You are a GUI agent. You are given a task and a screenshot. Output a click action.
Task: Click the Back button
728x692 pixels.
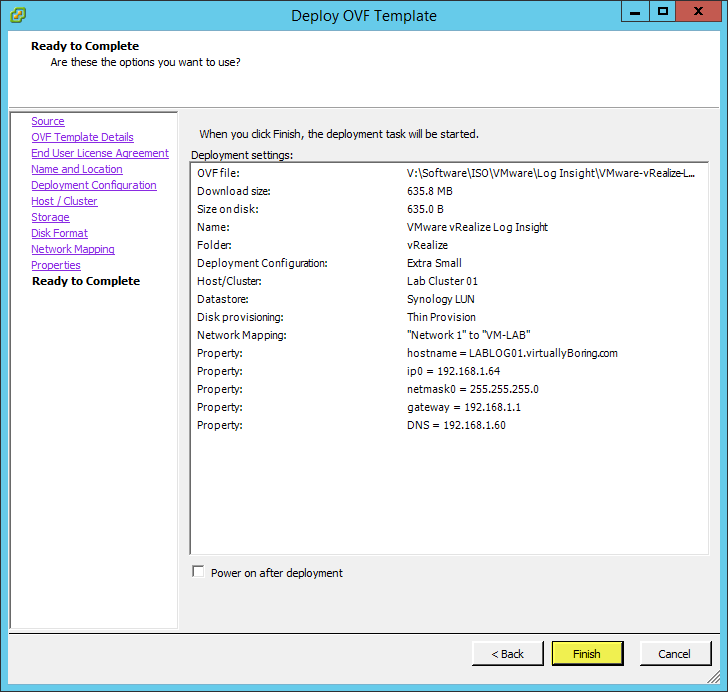pyautogui.click(x=507, y=654)
